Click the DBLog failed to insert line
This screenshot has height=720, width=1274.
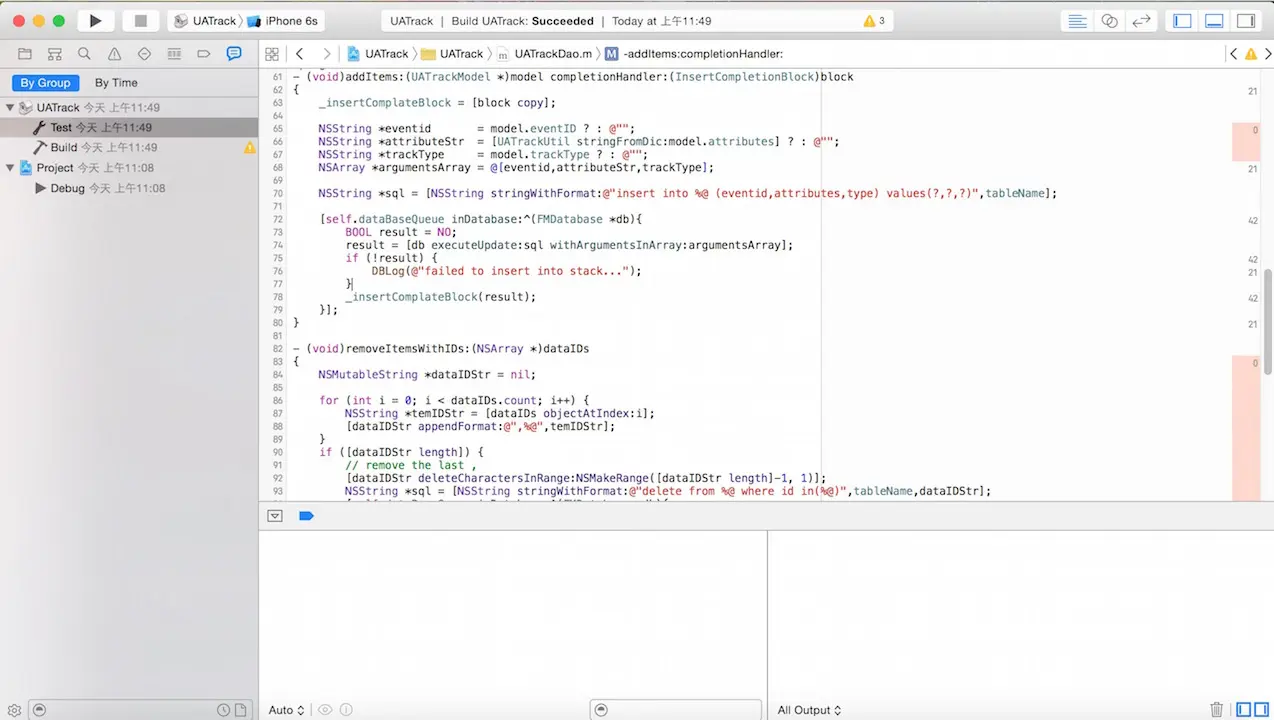[506, 271]
